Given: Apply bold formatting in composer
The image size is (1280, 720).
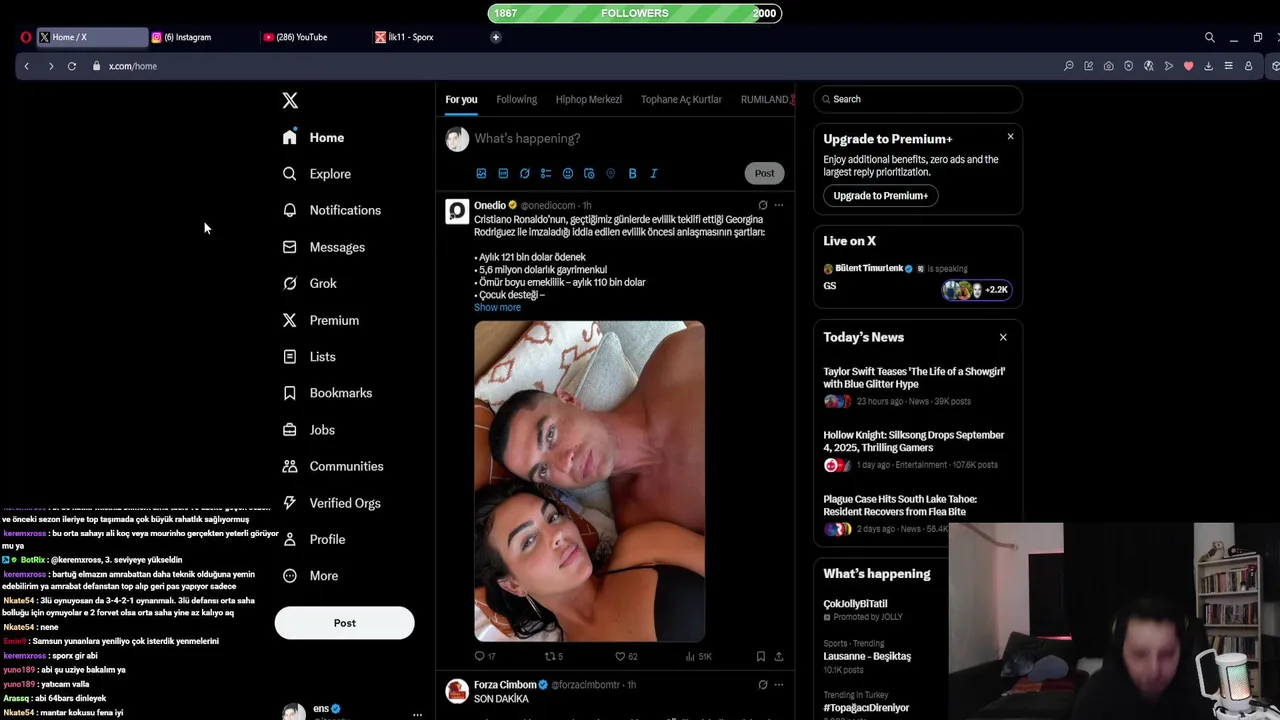Looking at the screenshot, I should coord(632,173).
